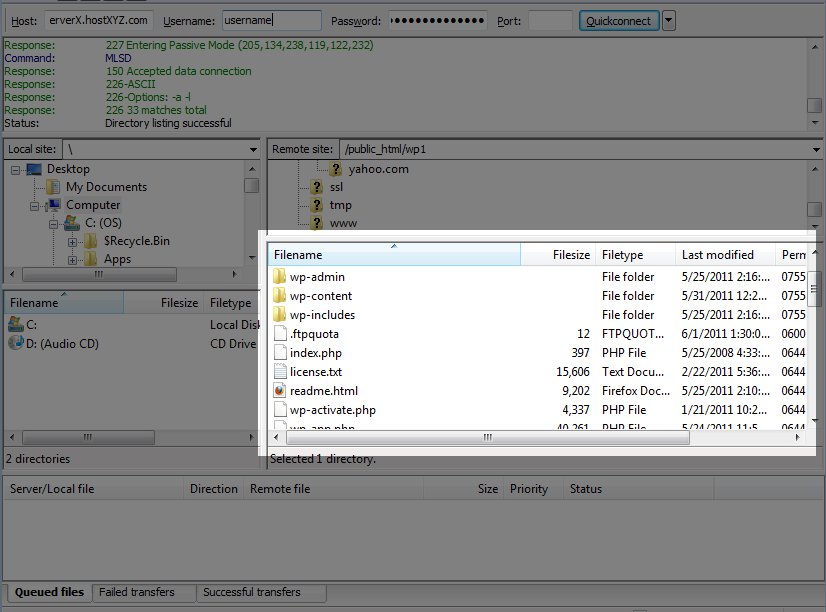This screenshot has height=612, width=826.
Task: Click the D: Audio CD drive icon
Action: 15,342
